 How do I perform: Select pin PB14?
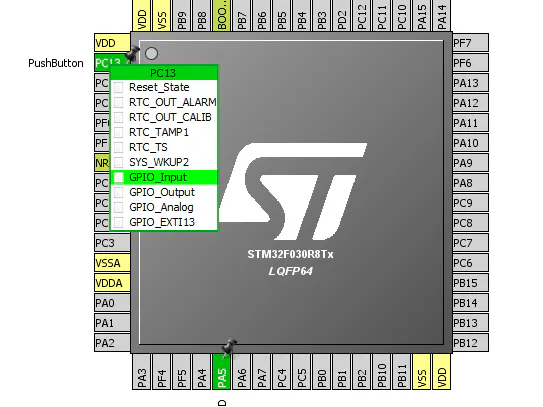(x=470, y=303)
